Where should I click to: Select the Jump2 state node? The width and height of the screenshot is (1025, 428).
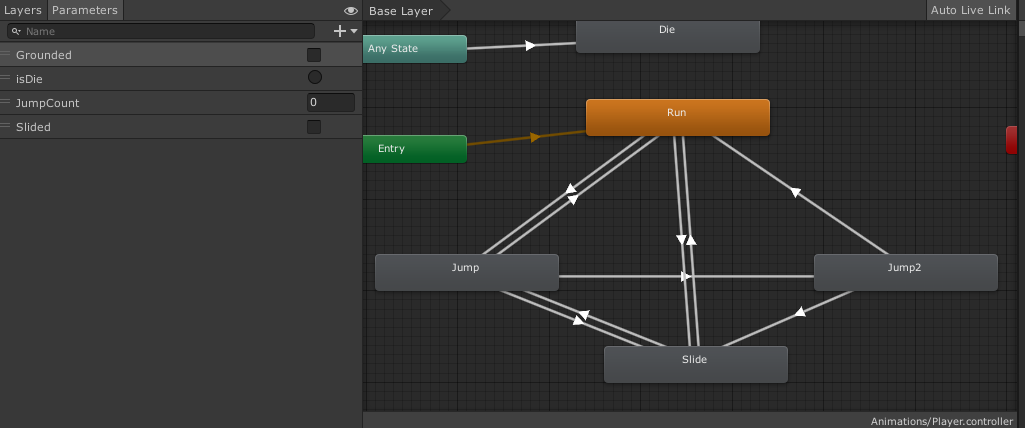pos(905,272)
